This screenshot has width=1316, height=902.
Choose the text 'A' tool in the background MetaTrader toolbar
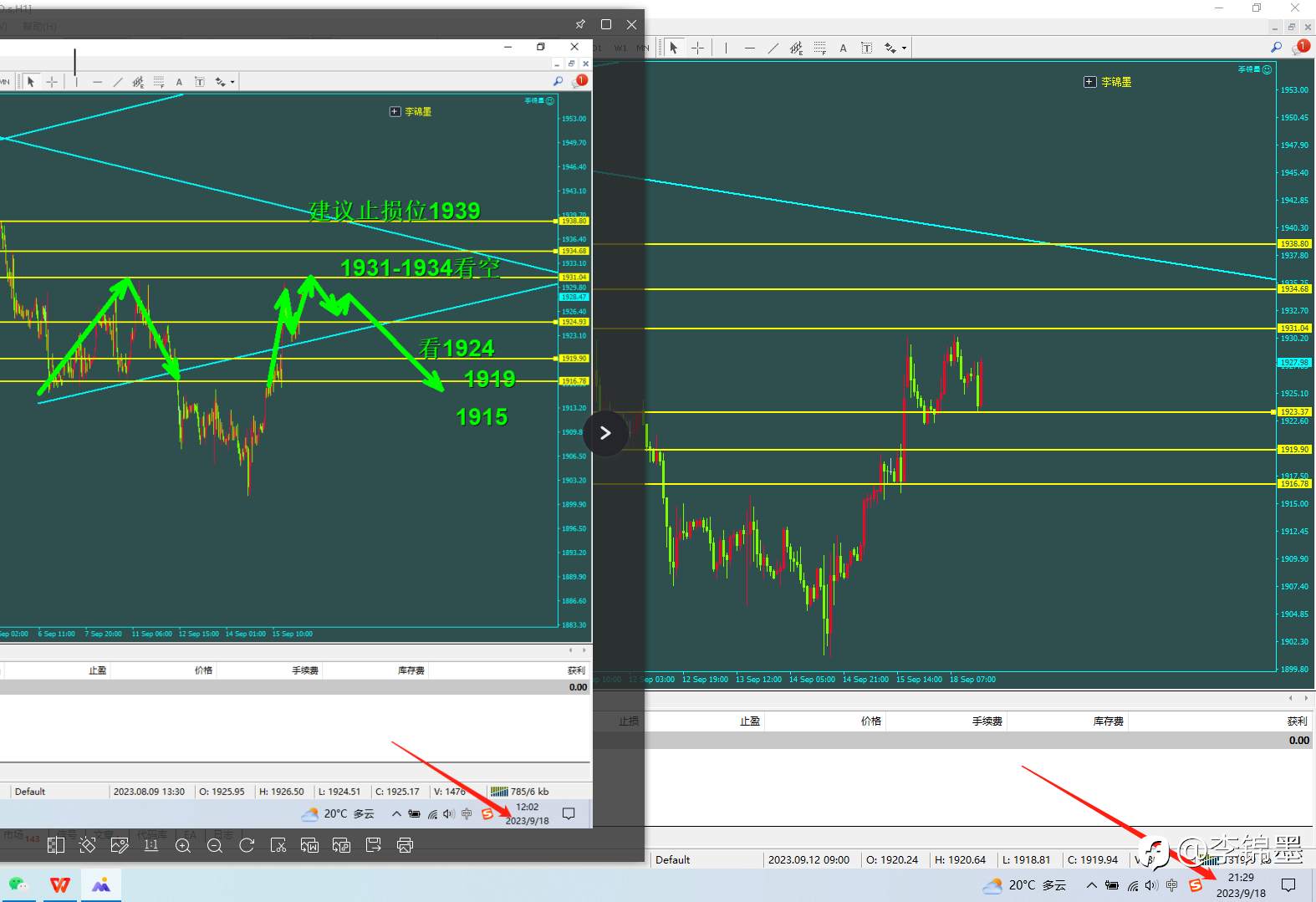[x=843, y=48]
